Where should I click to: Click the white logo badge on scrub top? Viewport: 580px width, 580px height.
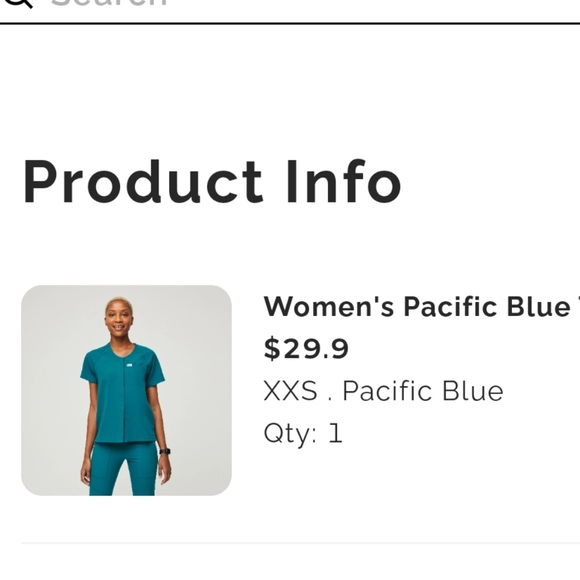pos(130,365)
